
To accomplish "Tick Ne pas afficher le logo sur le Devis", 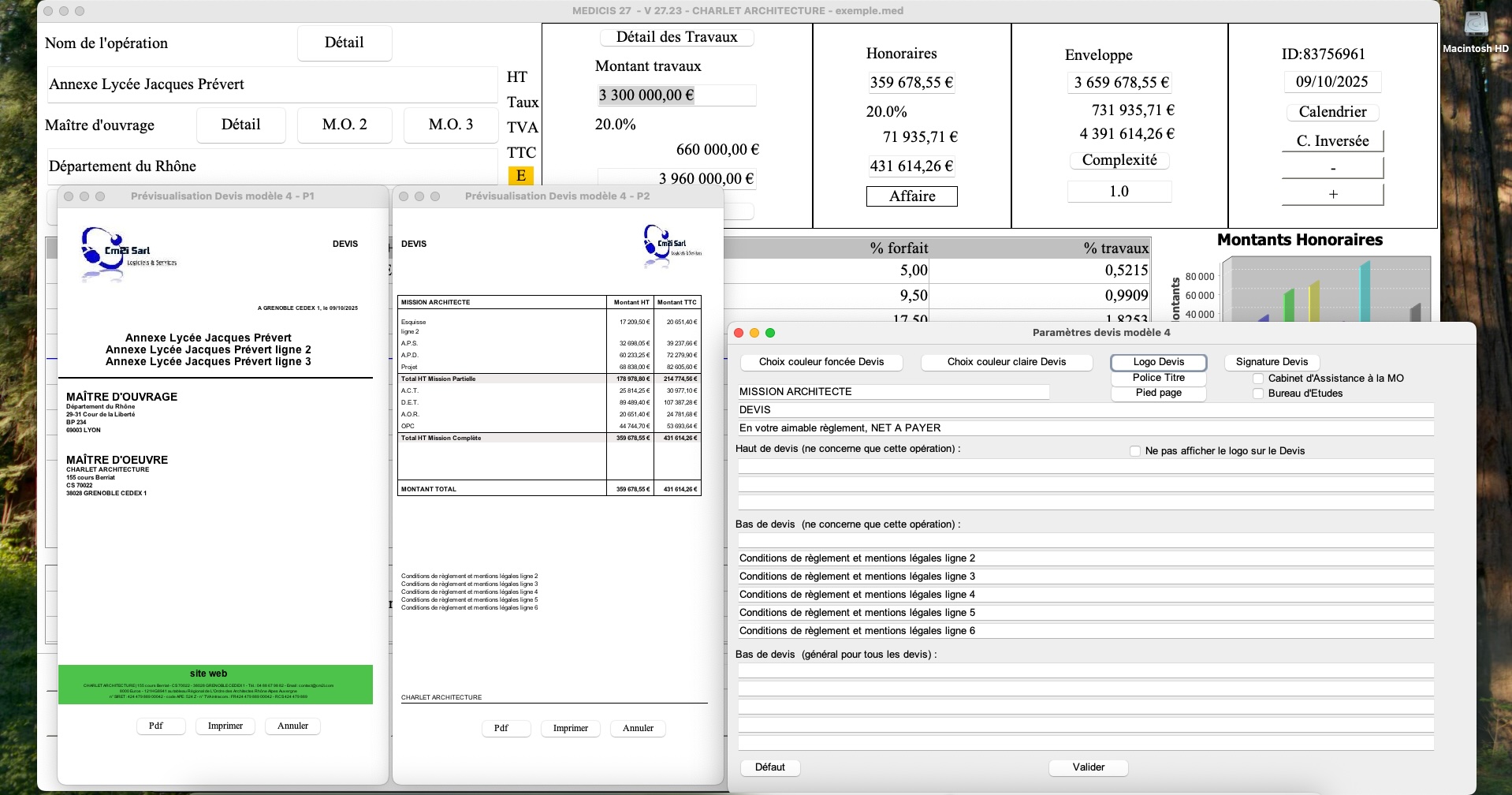I will (1135, 451).
